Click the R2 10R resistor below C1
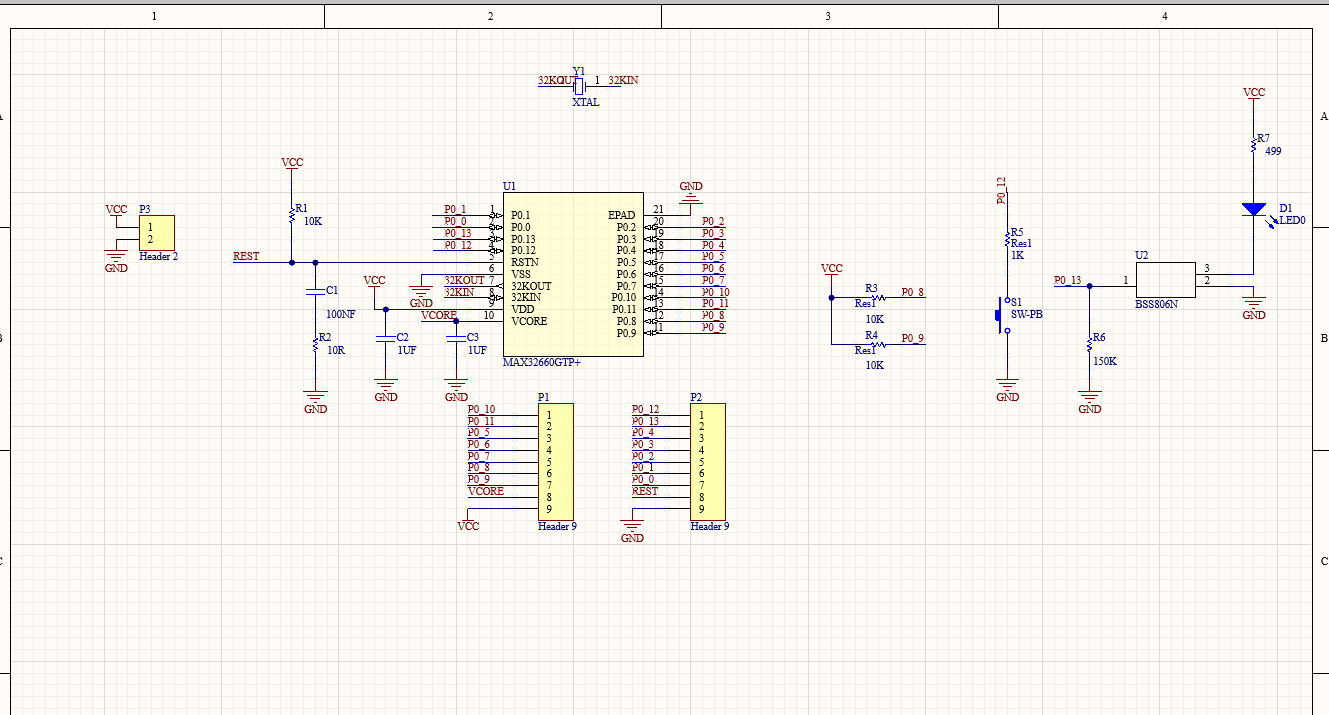This screenshot has height=715, width=1329. (315, 345)
